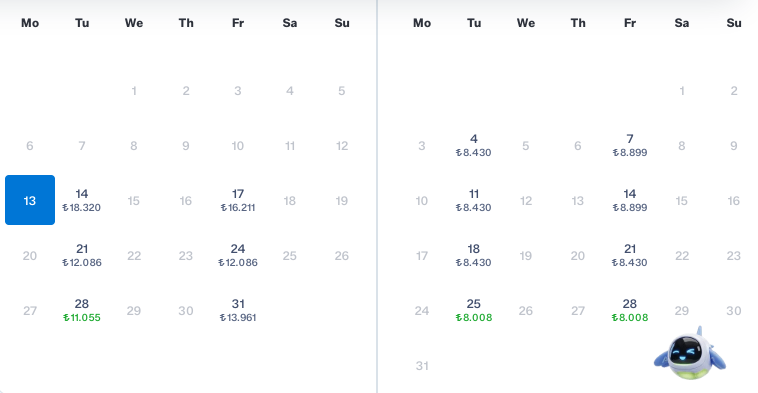Click disabled date 31 in right calendar
Viewport: 758px width, 393px height.
click(422, 365)
